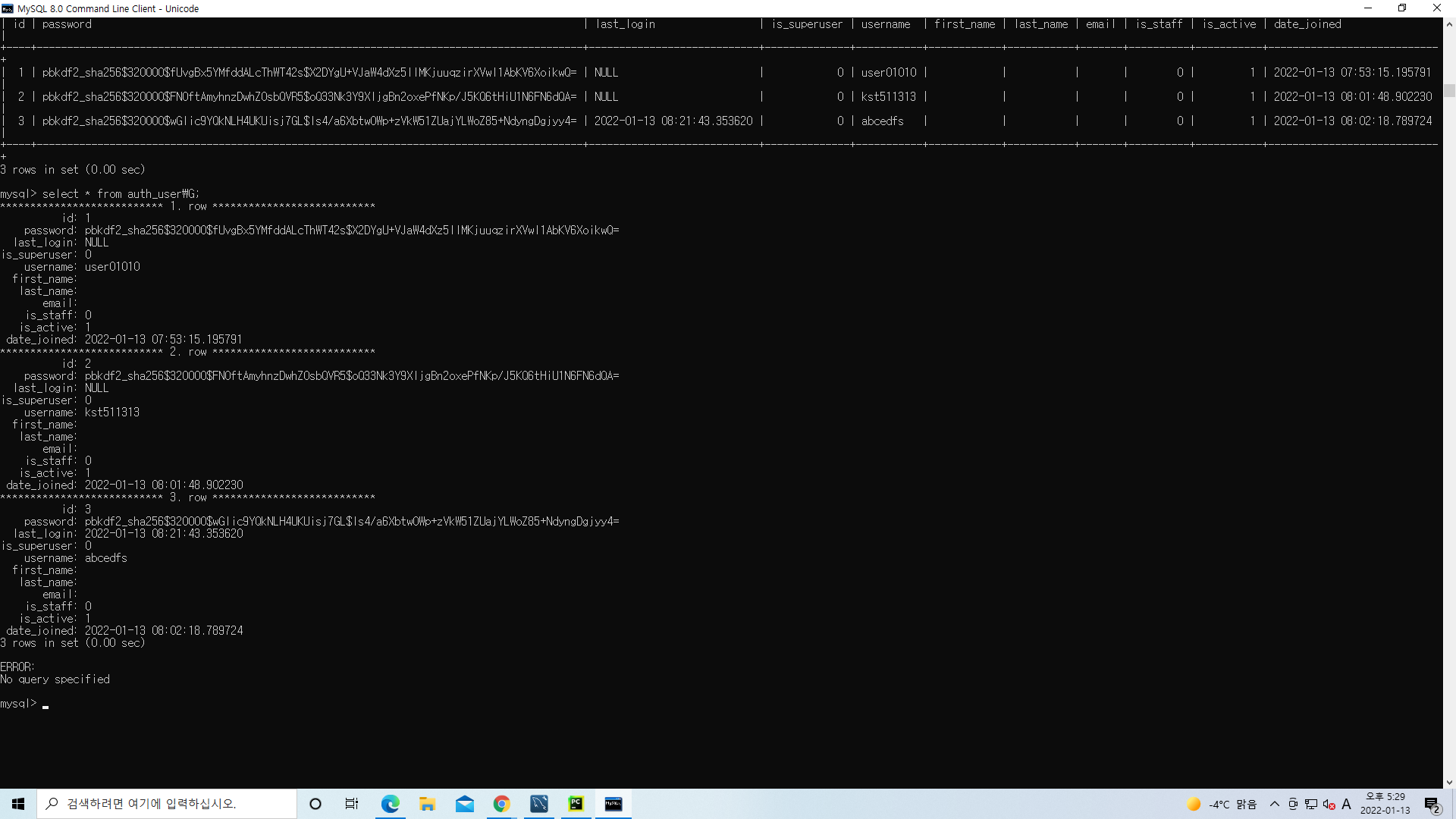Click the taskbar search input field
The image size is (1456, 819).
click(167, 804)
